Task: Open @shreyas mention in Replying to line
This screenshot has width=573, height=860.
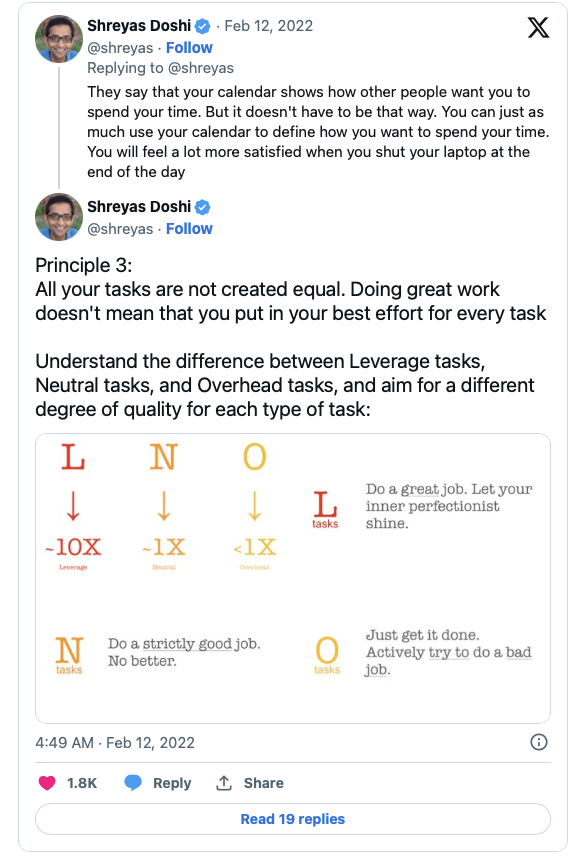Action: [x=201, y=68]
